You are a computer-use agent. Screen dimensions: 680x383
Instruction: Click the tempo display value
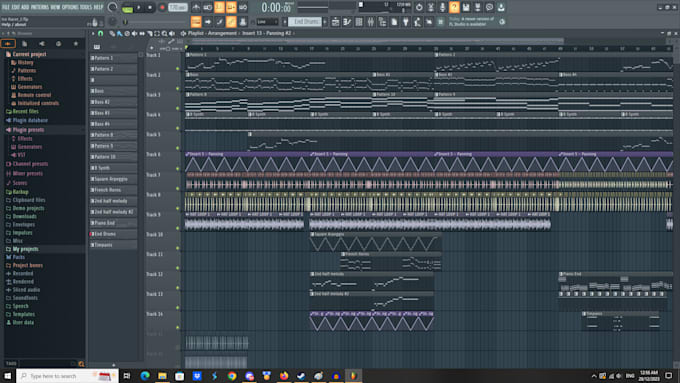pyautogui.click(x=177, y=7)
